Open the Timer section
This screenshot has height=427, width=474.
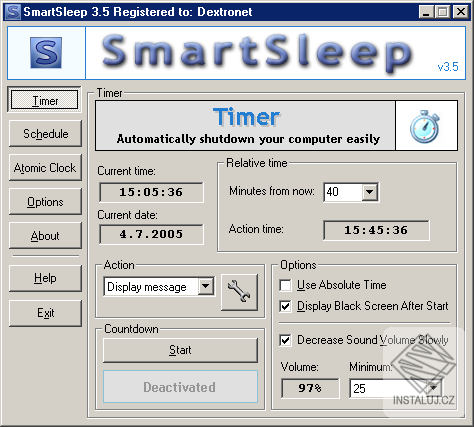point(45,100)
